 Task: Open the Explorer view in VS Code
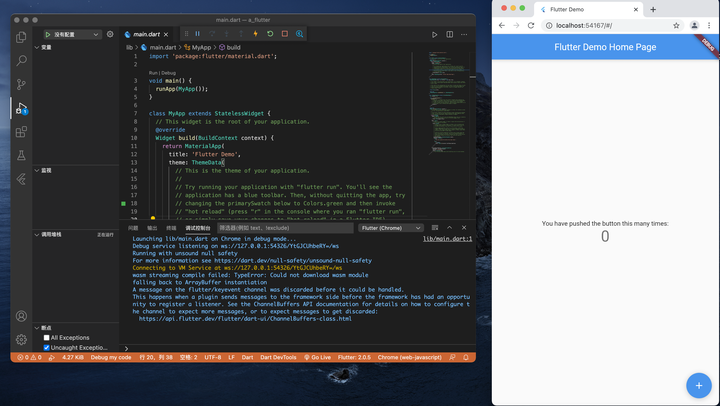(x=21, y=37)
